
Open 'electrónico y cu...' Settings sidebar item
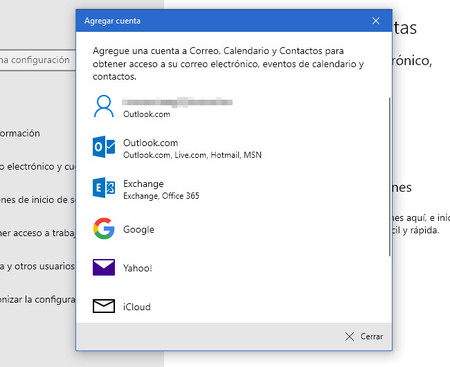coord(37,166)
